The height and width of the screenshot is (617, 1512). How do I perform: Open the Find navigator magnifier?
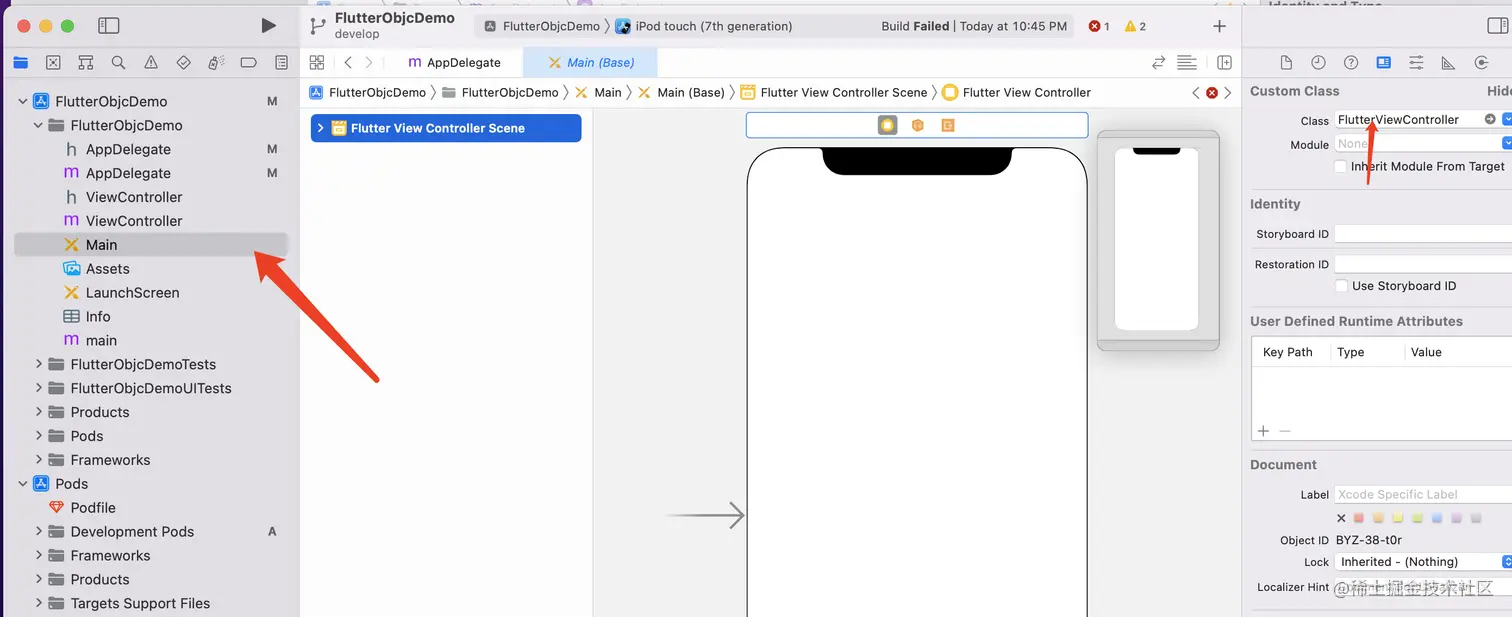pos(118,62)
